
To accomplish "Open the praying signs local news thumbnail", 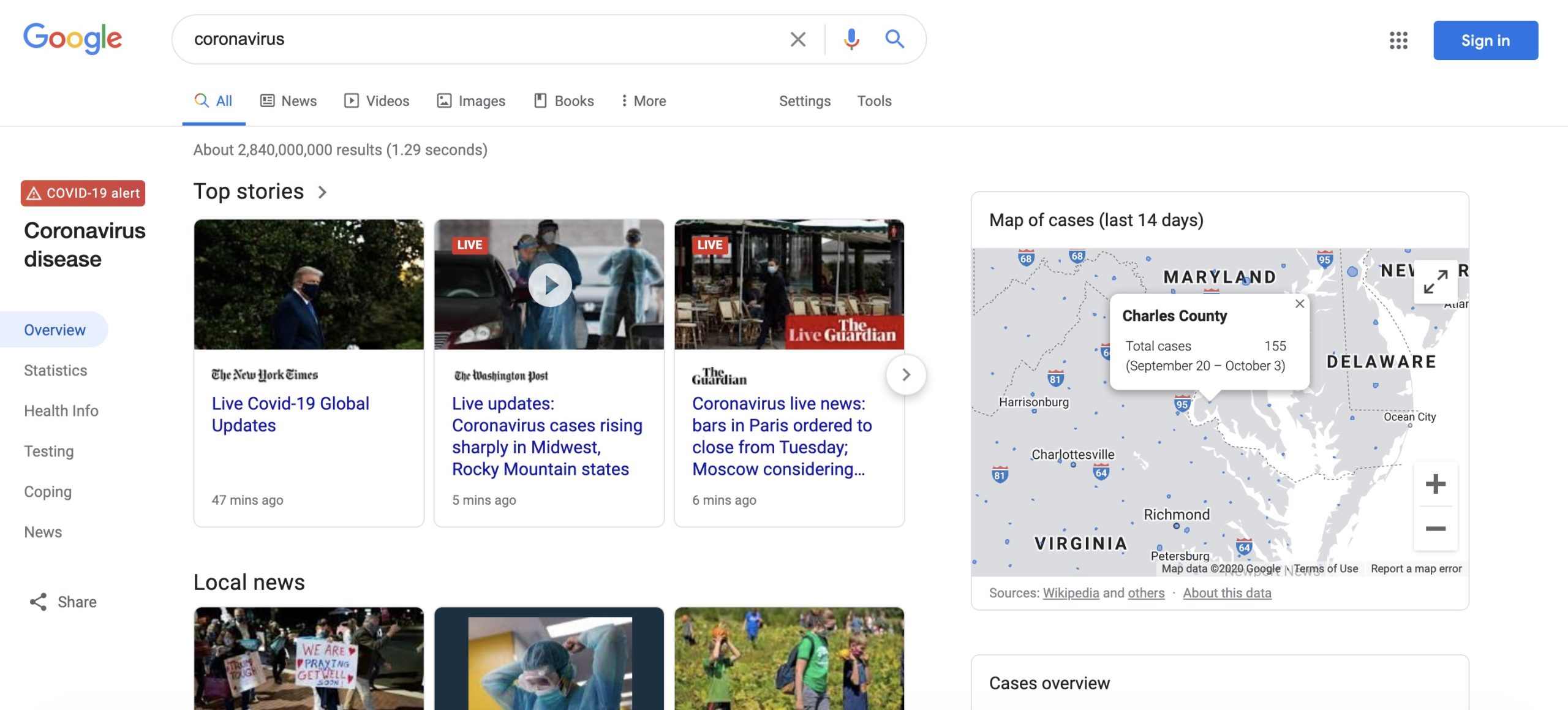I will pyautogui.click(x=309, y=659).
